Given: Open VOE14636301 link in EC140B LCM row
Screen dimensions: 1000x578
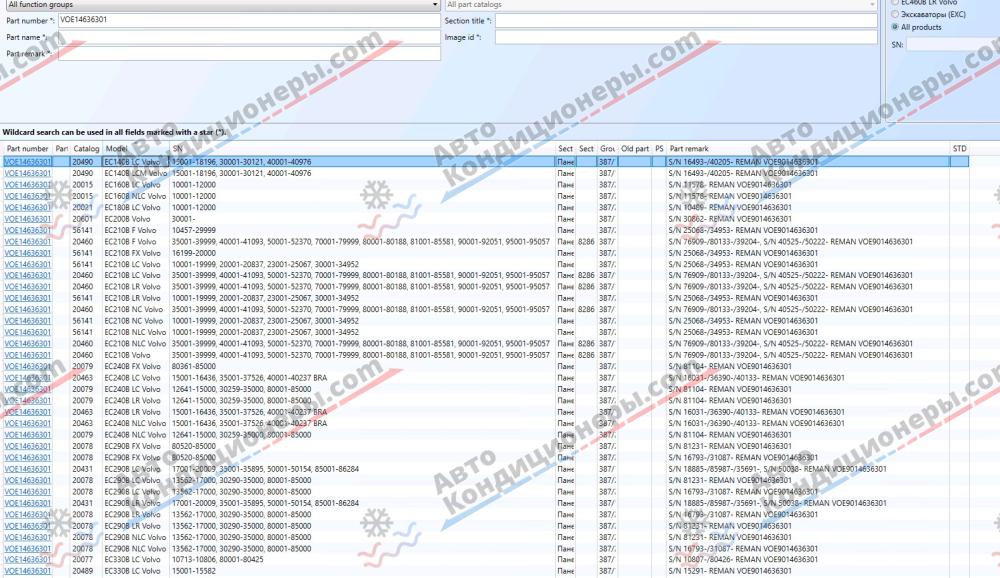Looking at the screenshot, I should pos(28,174).
